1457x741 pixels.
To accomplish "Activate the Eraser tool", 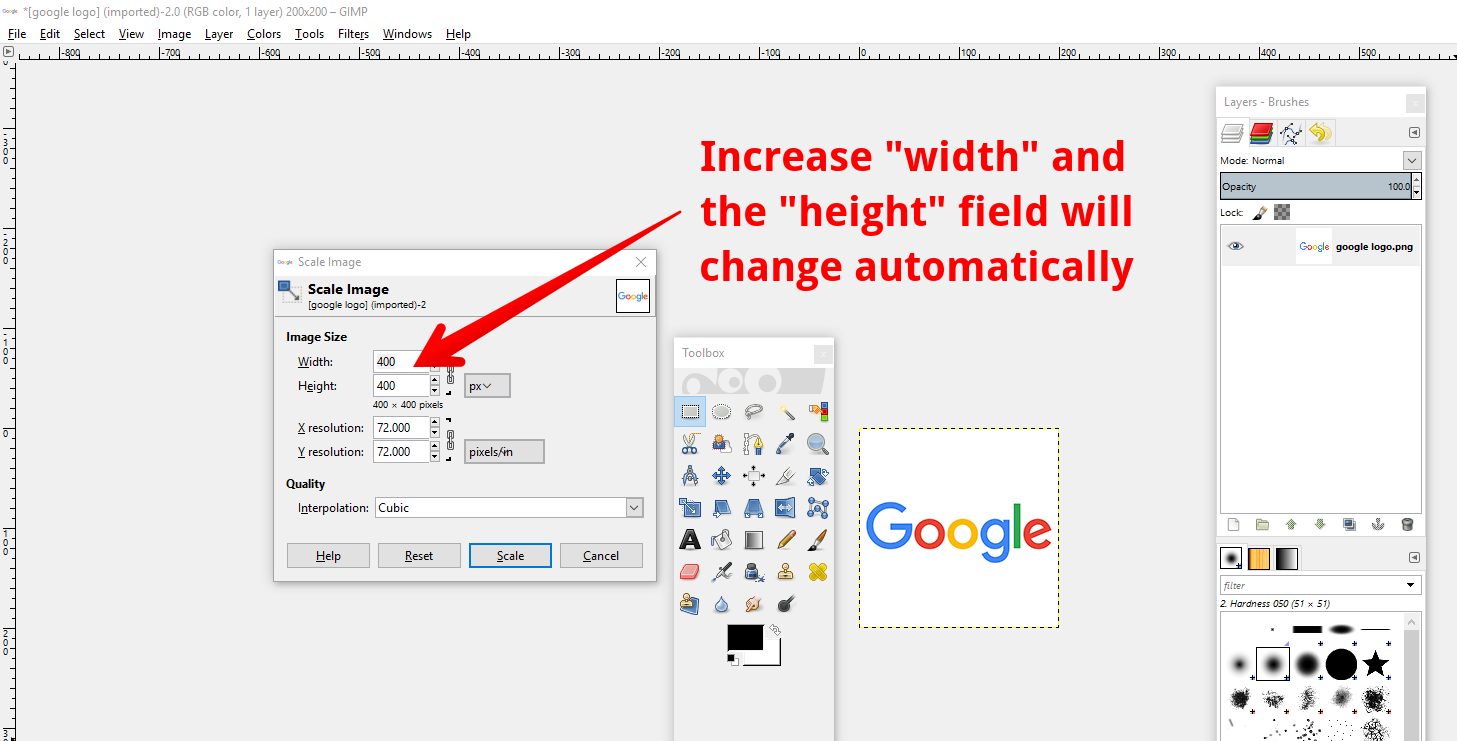I will click(x=690, y=572).
